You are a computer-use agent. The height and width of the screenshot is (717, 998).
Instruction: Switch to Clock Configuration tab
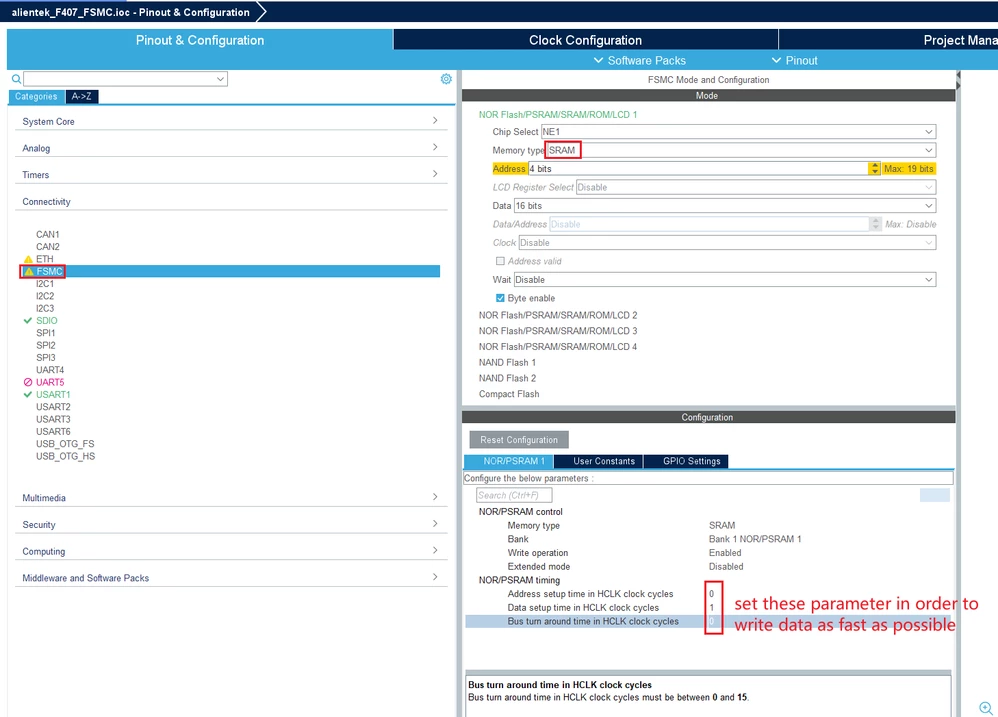[586, 40]
